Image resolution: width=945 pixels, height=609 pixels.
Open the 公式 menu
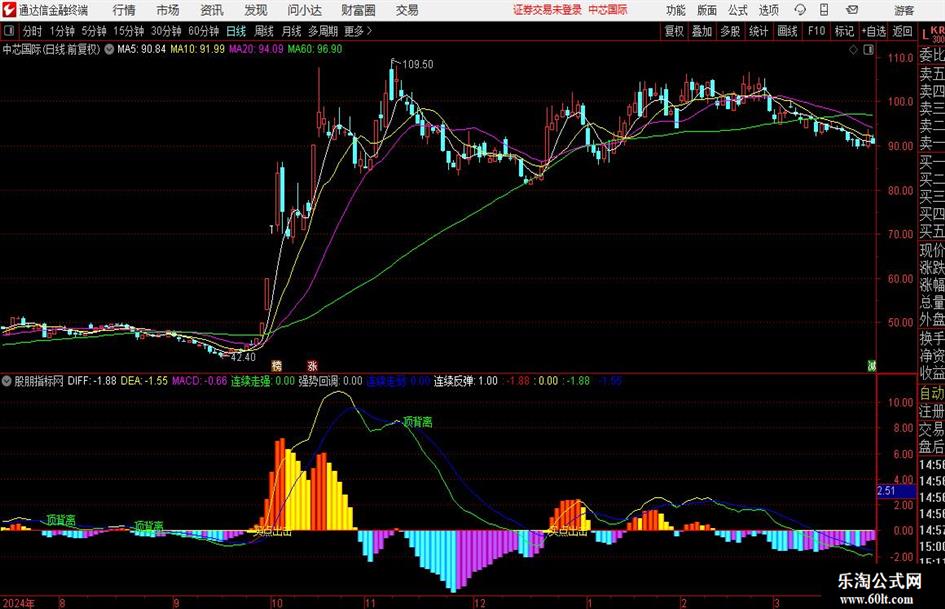[x=737, y=10]
